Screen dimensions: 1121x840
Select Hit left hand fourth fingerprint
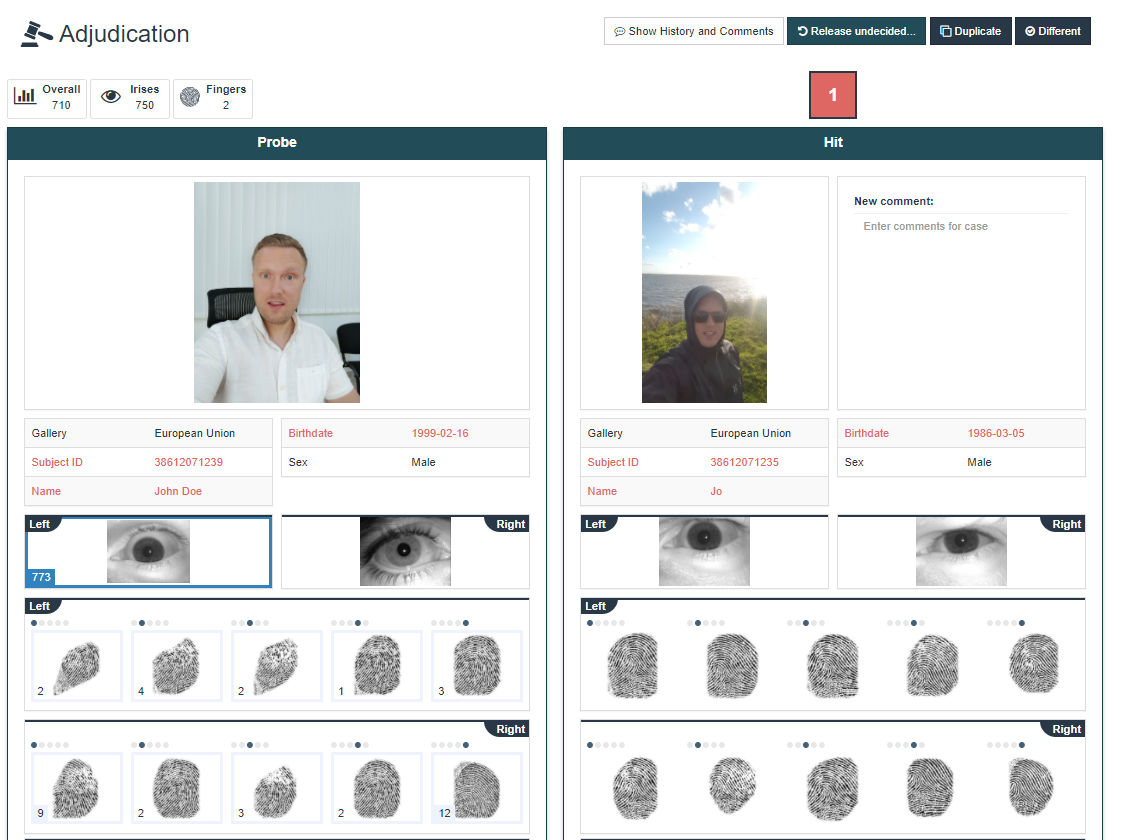[x=932, y=665]
